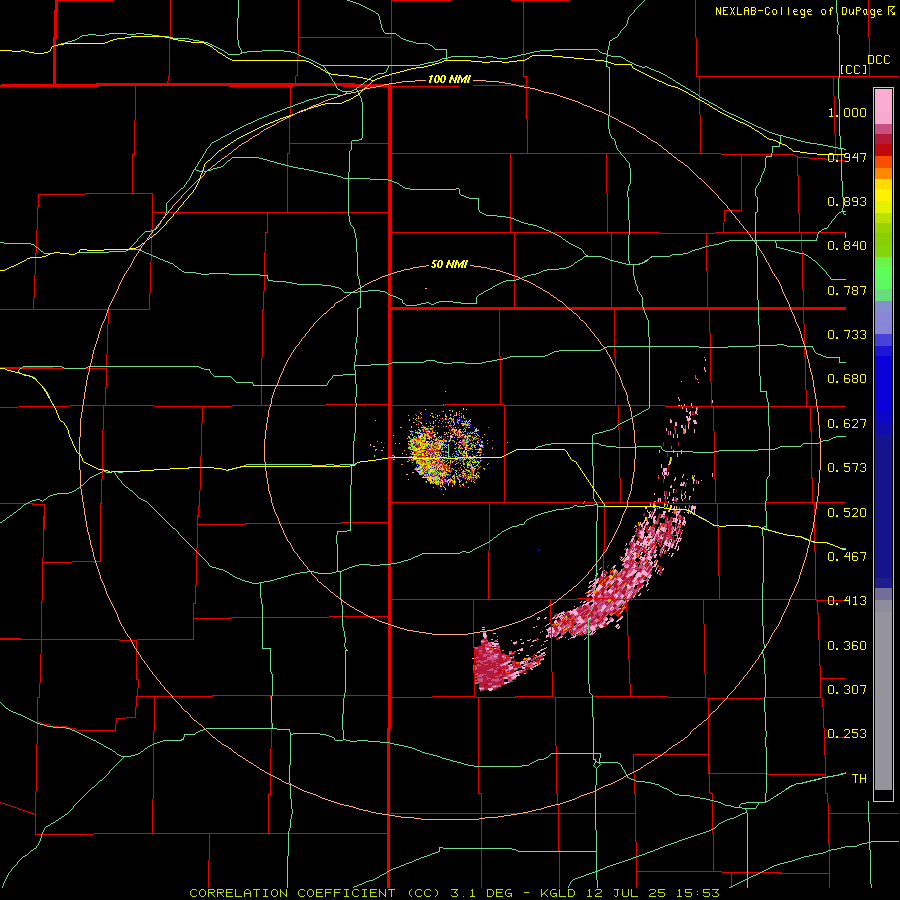Click the 0.733 scale value
Viewport: 900px width, 900px height.
tap(847, 335)
